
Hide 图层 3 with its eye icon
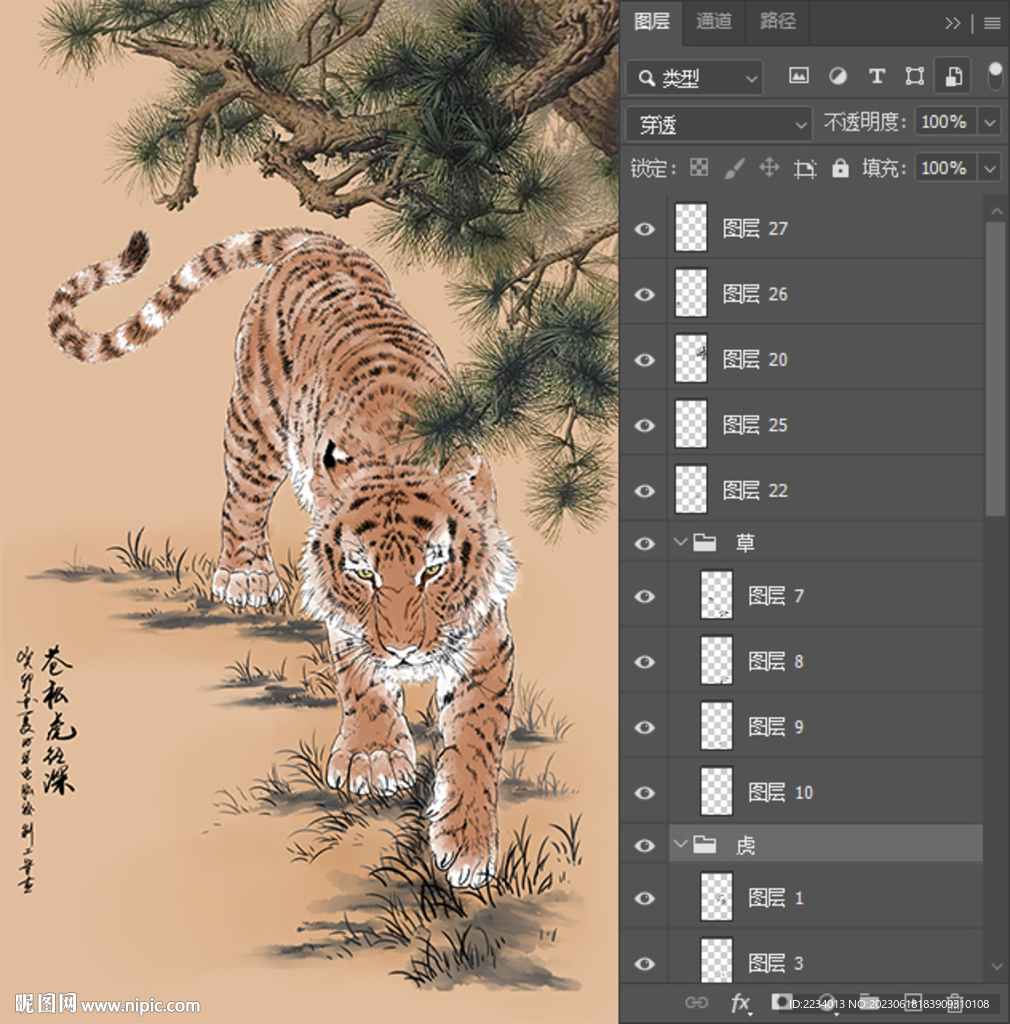[644, 963]
